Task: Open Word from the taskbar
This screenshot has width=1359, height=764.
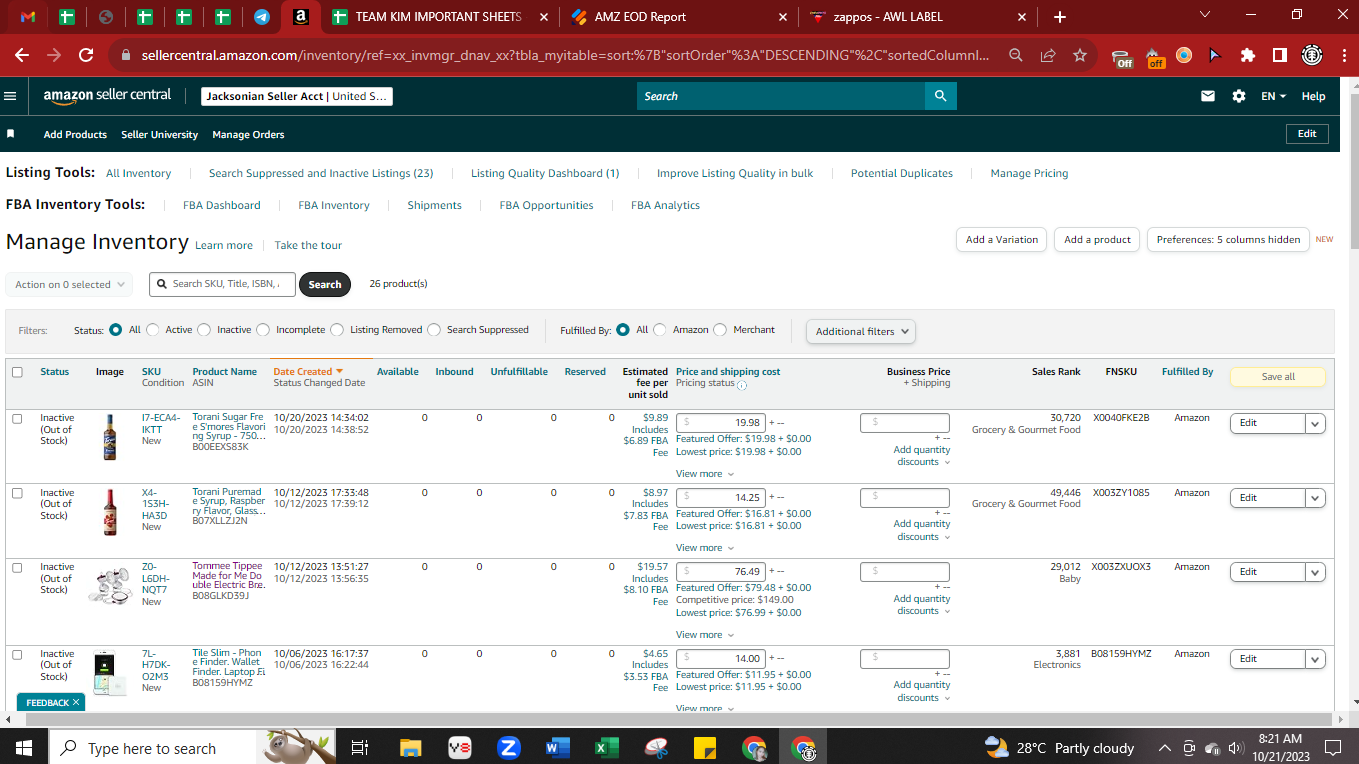Action: tap(557, 748)
